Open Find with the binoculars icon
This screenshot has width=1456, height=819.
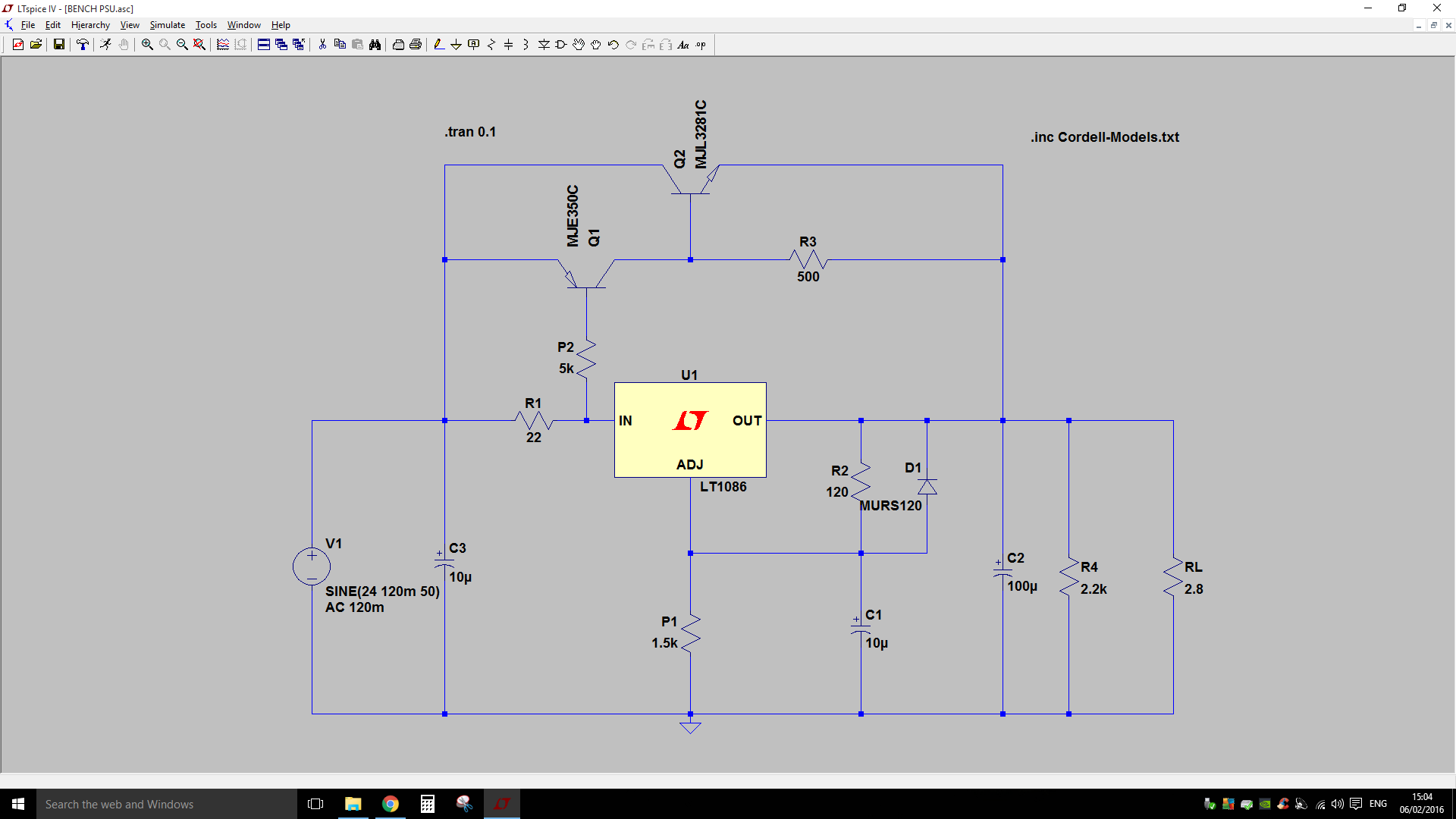point(375,45)
